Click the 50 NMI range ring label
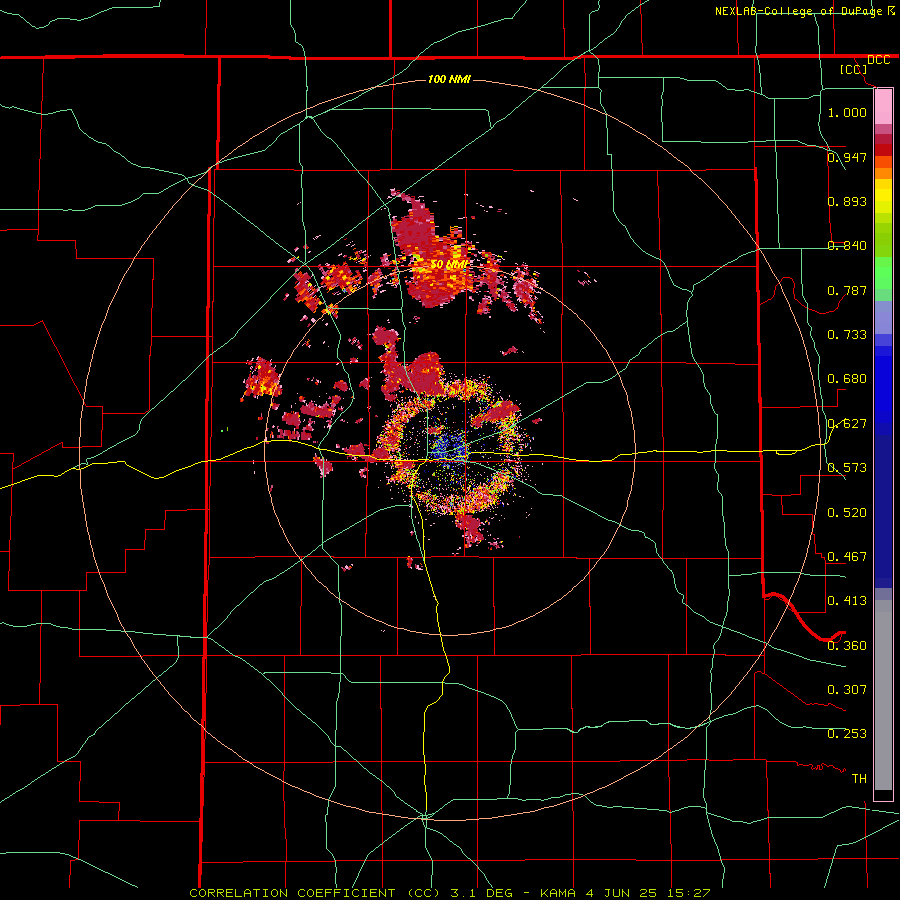The image size is (900, 900). point(449,265)
